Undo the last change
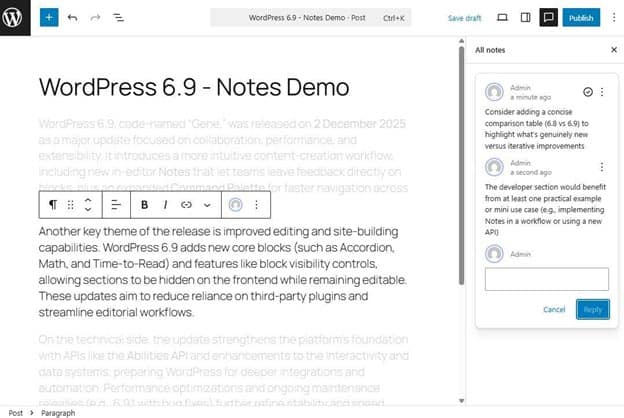 click(72, 18)
